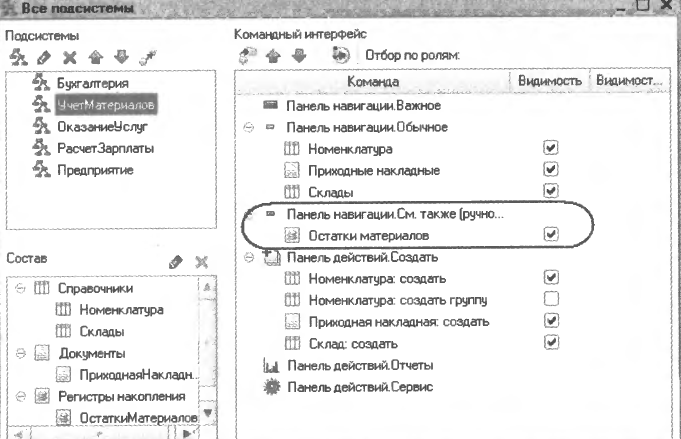
Task: Move subsystem up in Подсистемы toolbar
Action: tap(96, 57)
